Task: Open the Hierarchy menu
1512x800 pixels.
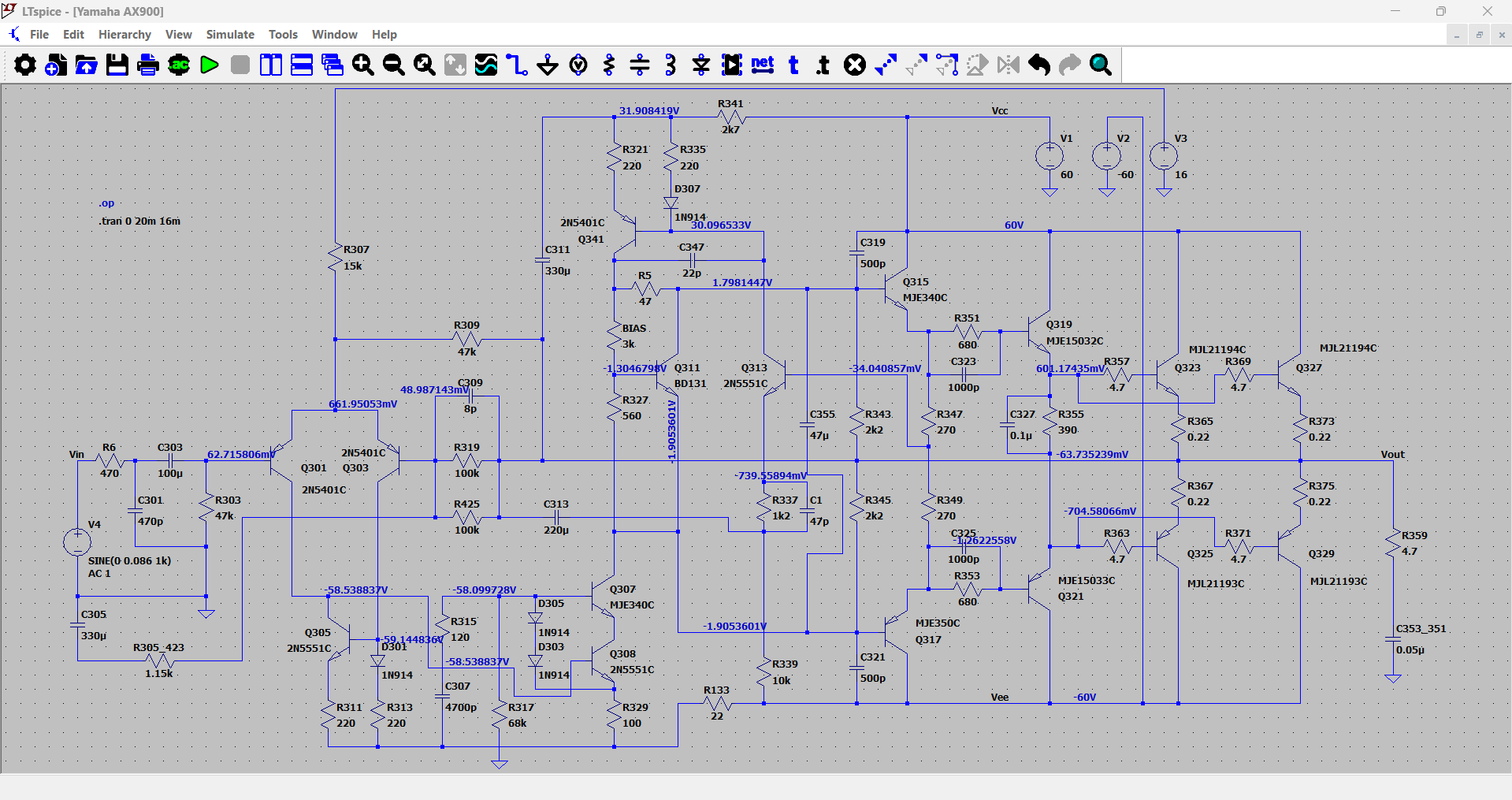Action: 124,35
